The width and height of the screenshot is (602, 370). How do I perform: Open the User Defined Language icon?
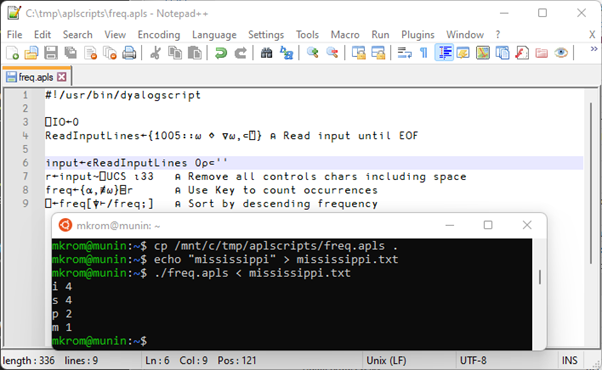click(463, 53)
